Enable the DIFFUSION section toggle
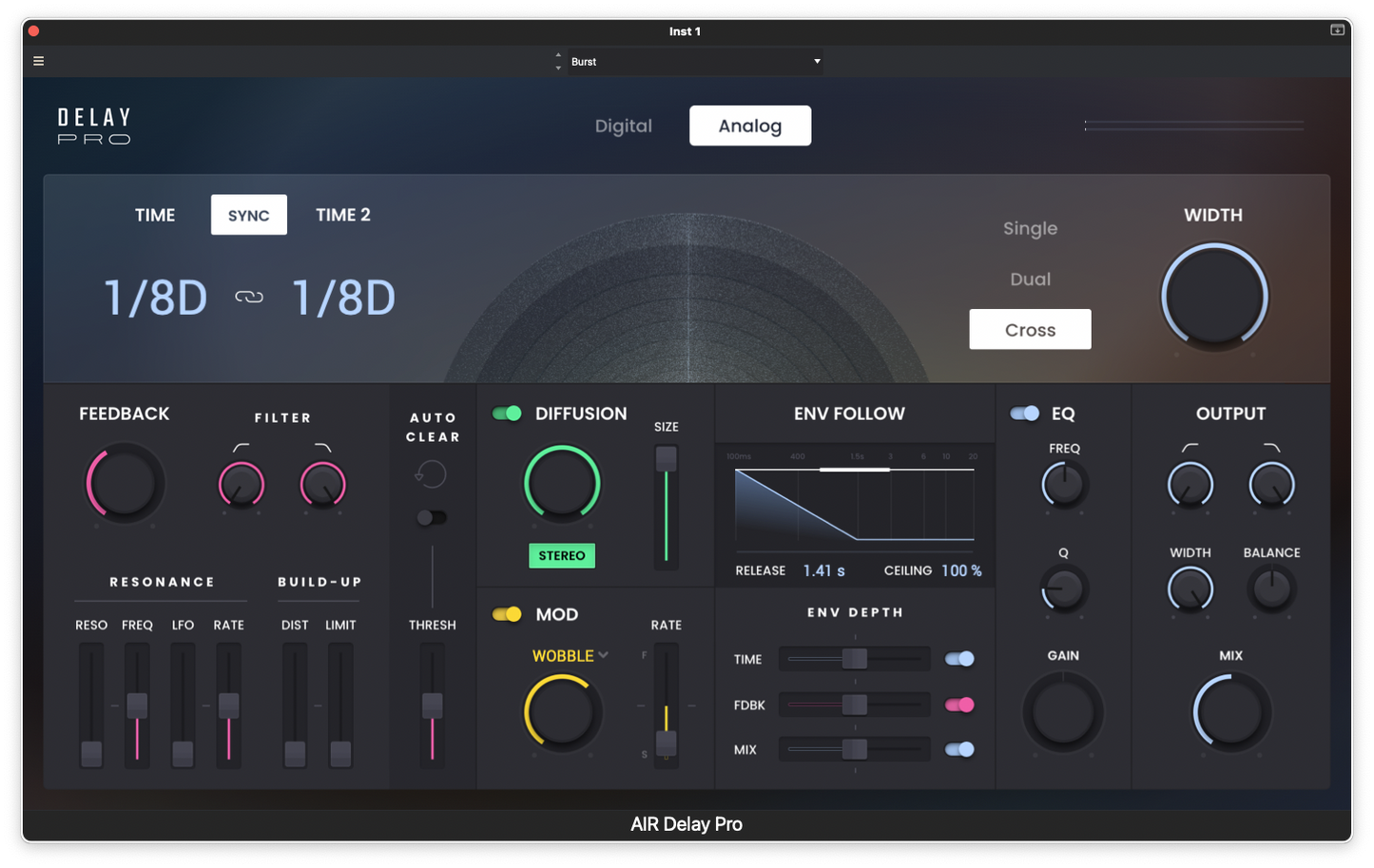Image resolution: width=1374 pixels, height=868 pixels. point(507,413)
